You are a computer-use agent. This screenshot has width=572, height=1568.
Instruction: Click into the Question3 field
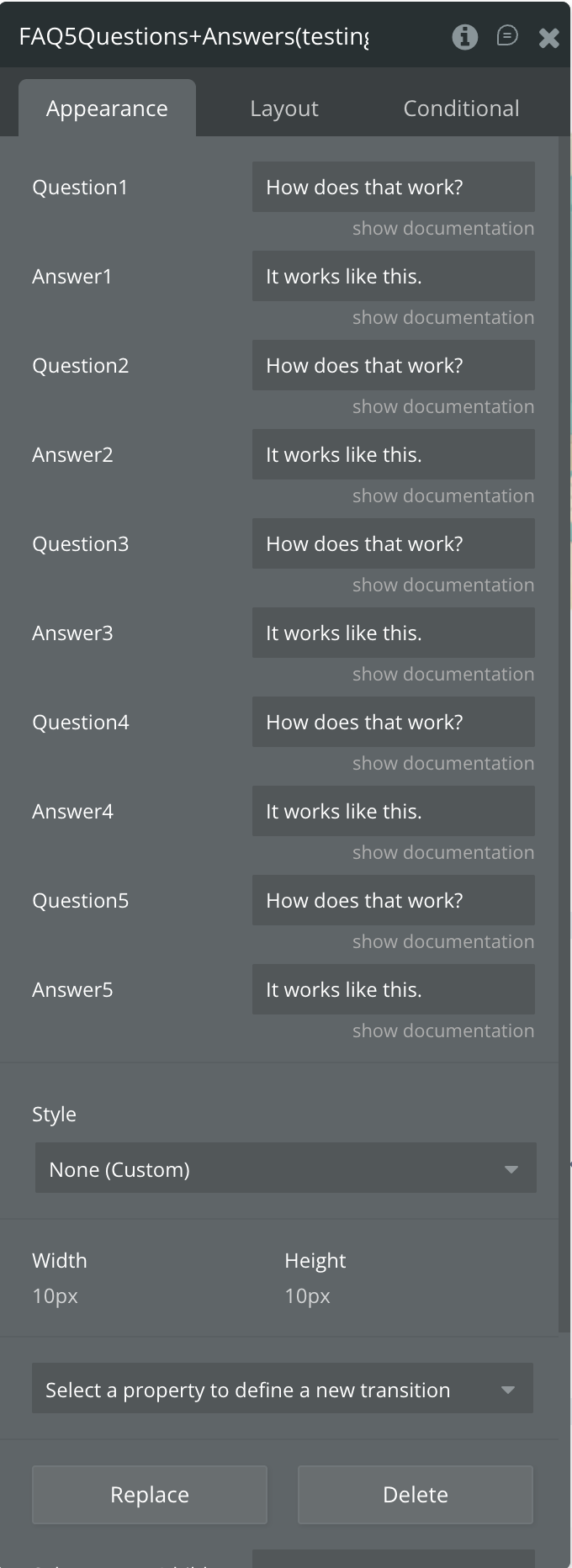coord(393,543)
